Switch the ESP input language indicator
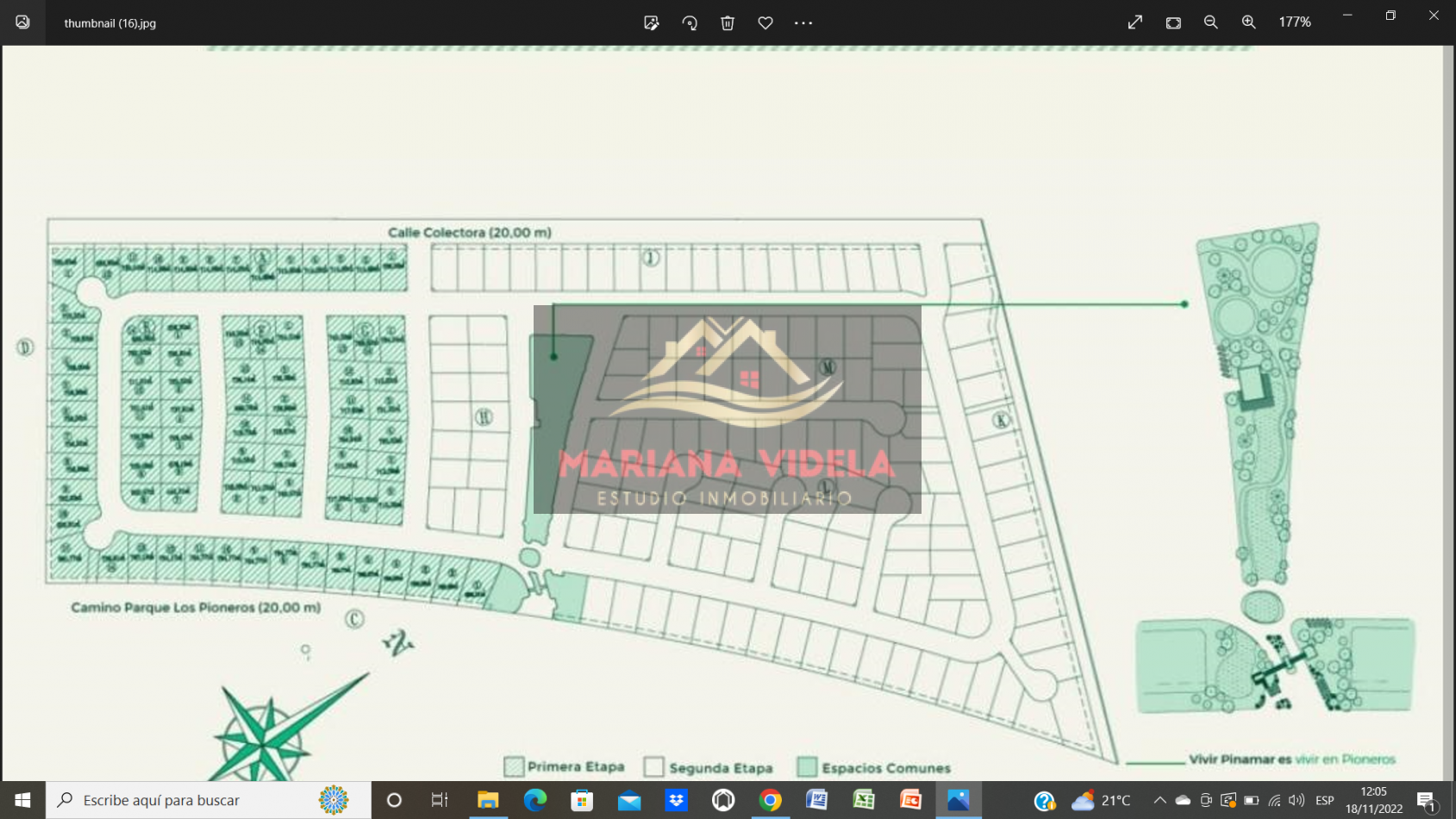 tap(1325, 800)
